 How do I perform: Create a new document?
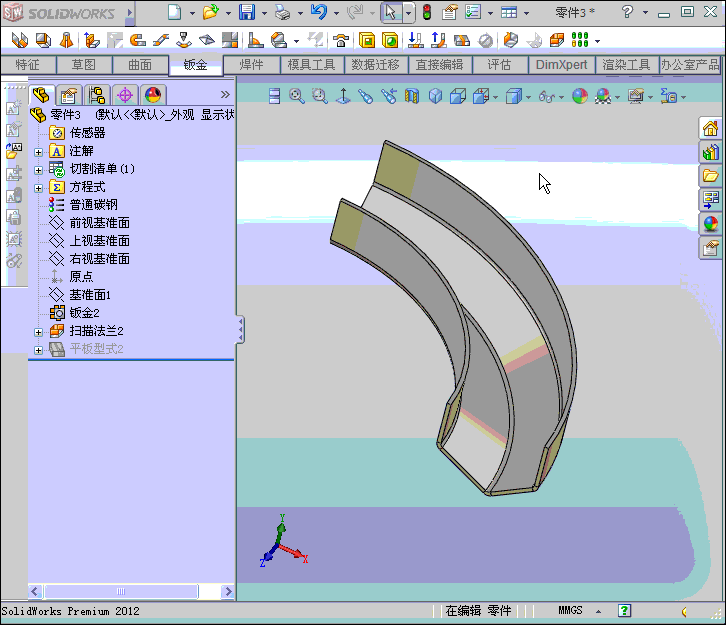point(174,12)
